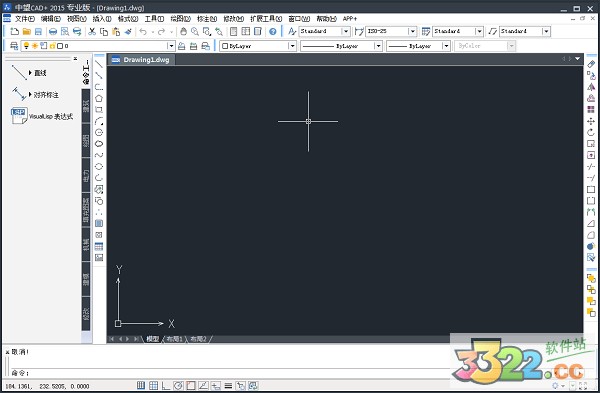The image size is (600, 393).
Task: Select the Erase tool in modify toolbar
Action: click(x=591, y=64)
